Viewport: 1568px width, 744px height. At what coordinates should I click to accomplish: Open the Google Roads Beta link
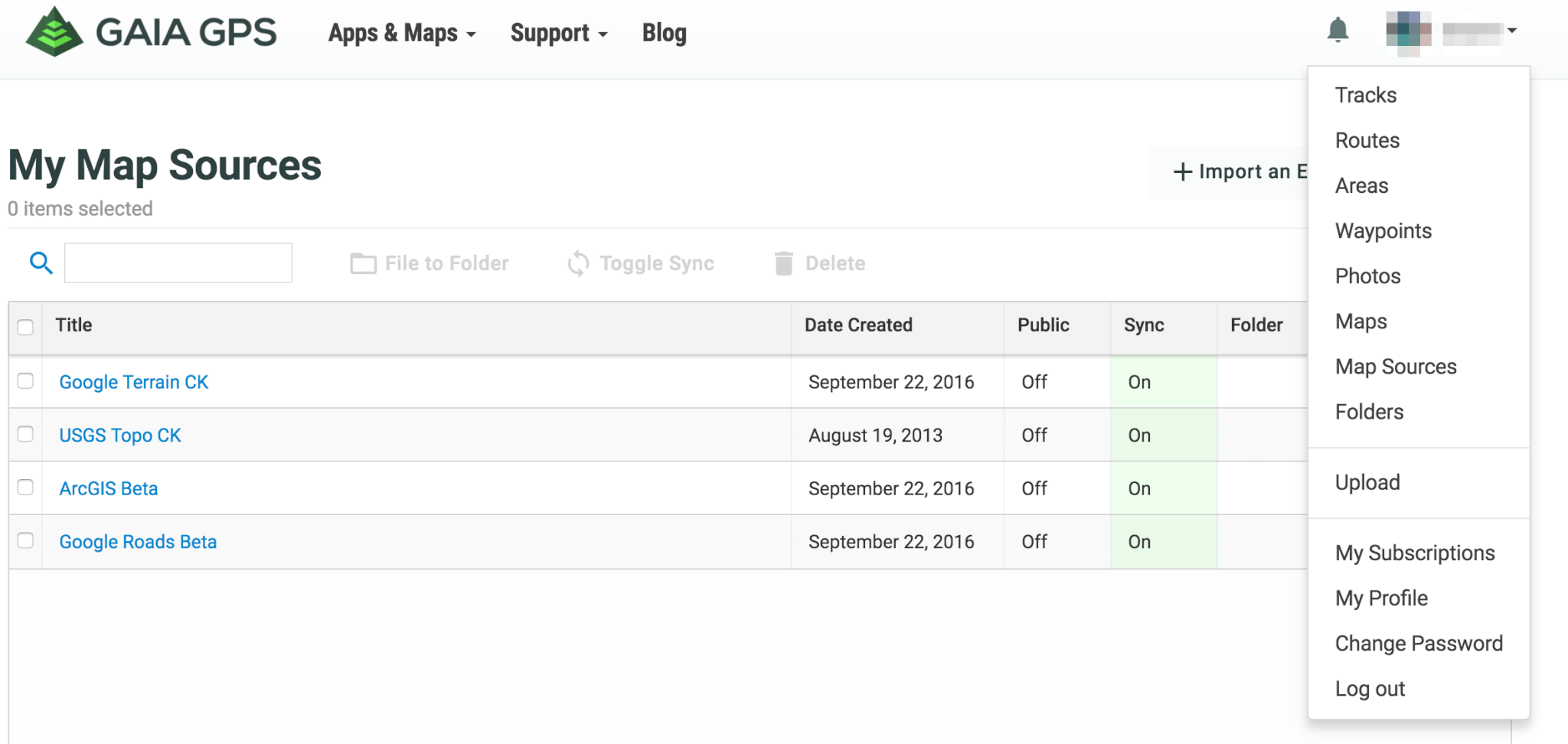(x=138, y=541)
